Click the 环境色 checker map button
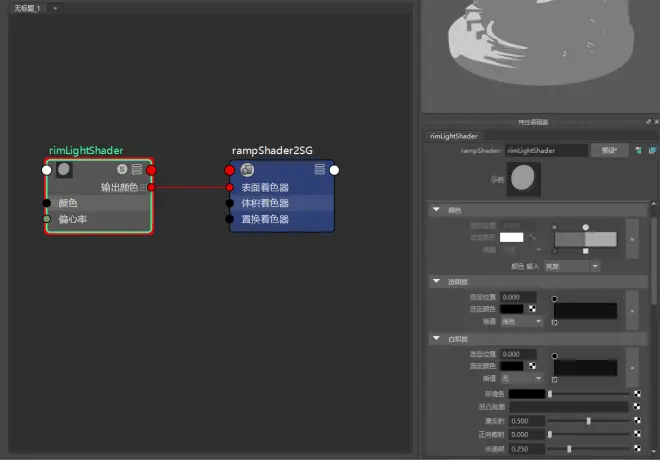660x460 pixels. [x=637, y=394]
